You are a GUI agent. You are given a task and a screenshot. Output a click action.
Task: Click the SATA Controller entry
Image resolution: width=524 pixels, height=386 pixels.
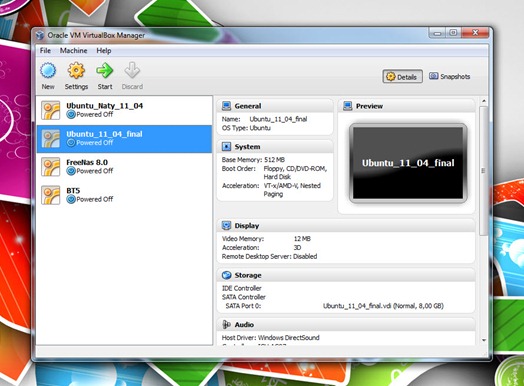(244, 297)
